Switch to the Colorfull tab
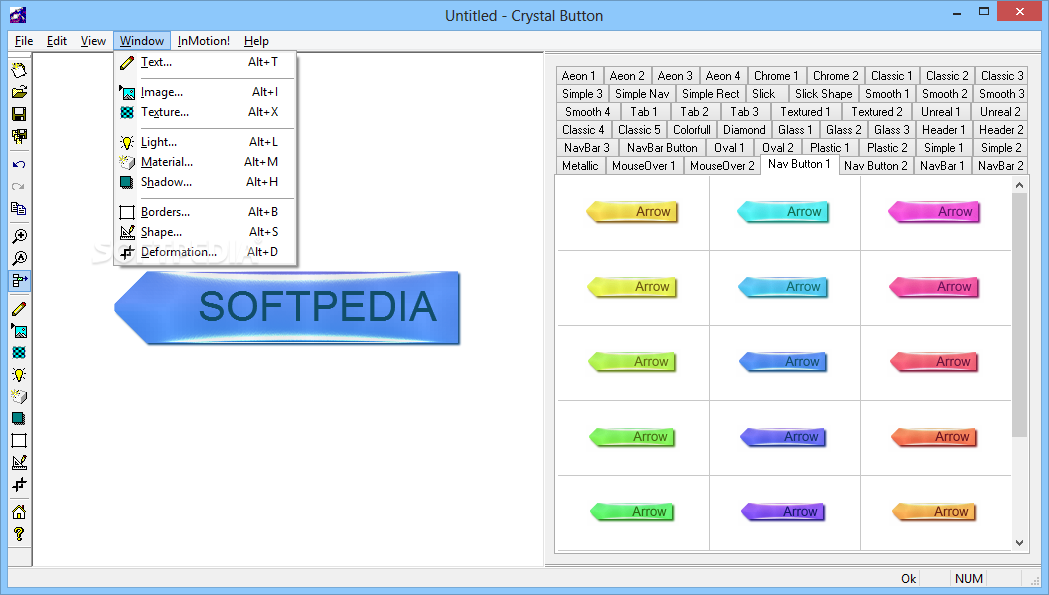The width and height of the screenshot is (1049, 595). (692, 130)
